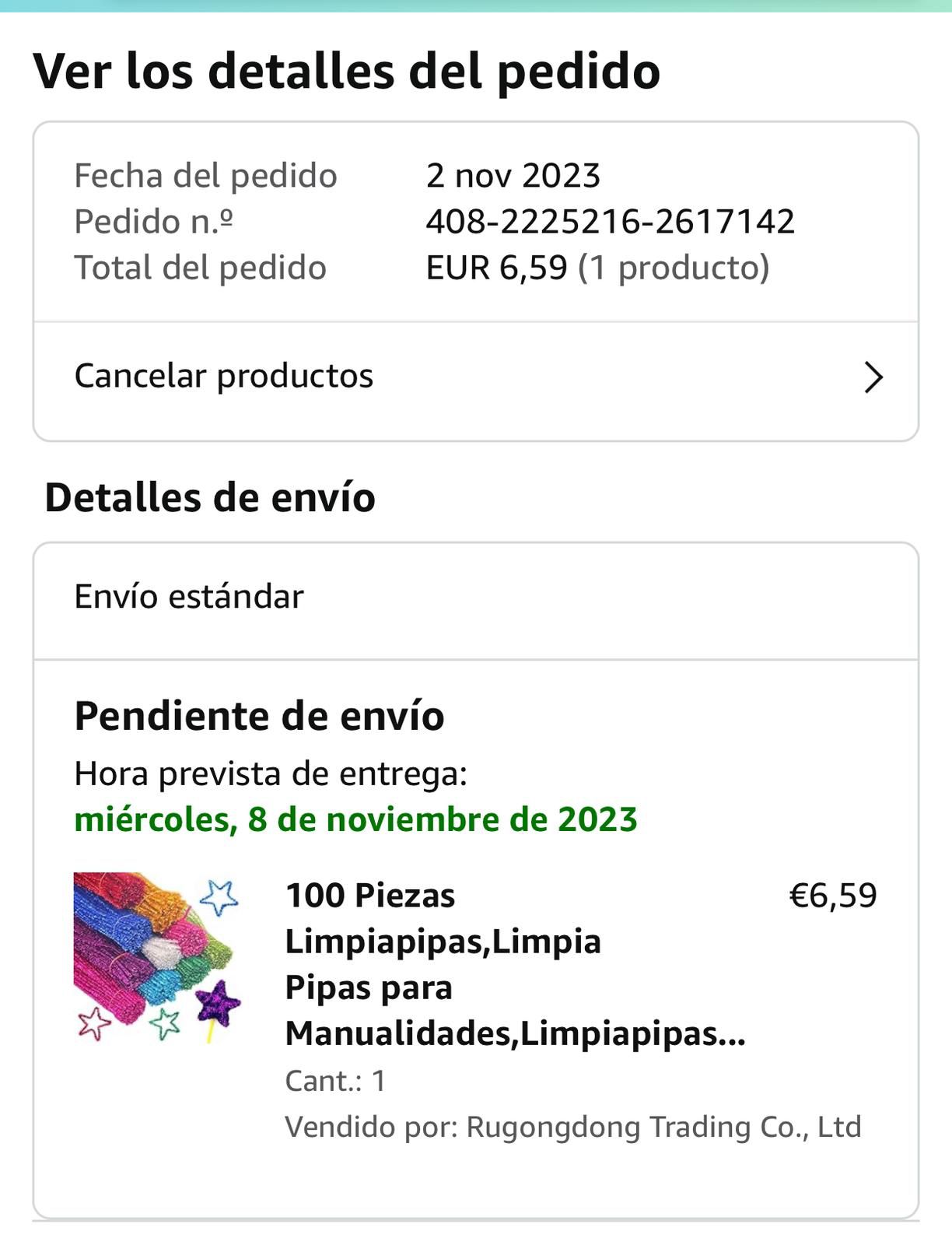952x1245 pixels.
Task: Tap the Total del pedido label
Action: coord(200,268)
